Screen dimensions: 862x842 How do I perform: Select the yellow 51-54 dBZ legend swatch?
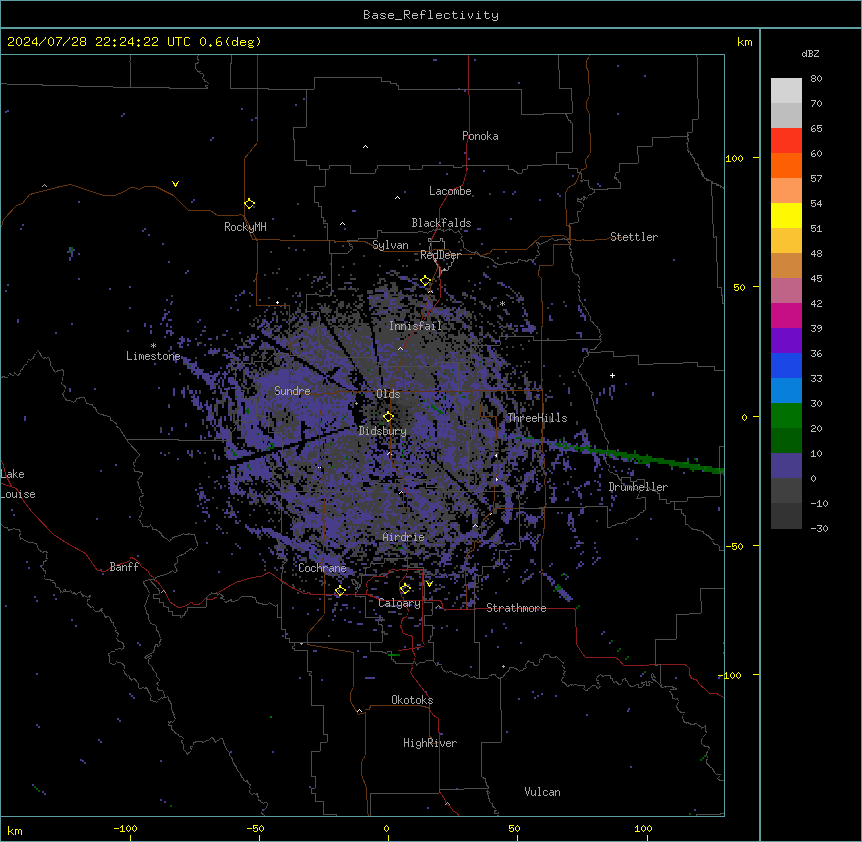[x=786, y=215]
